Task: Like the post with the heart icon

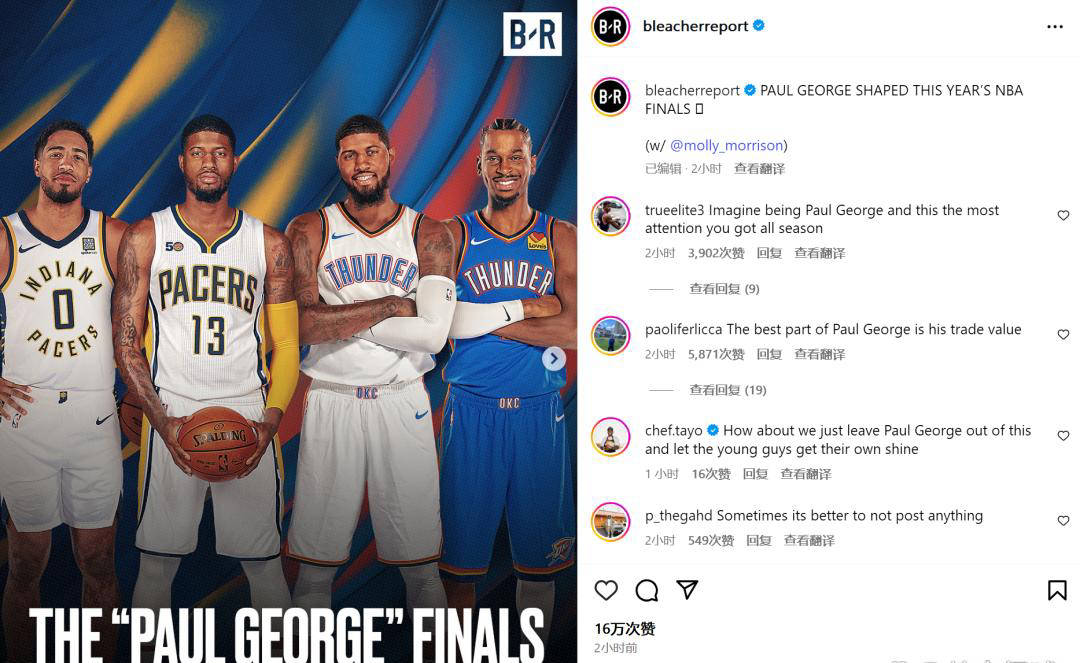Action: (x=606, y=590)
